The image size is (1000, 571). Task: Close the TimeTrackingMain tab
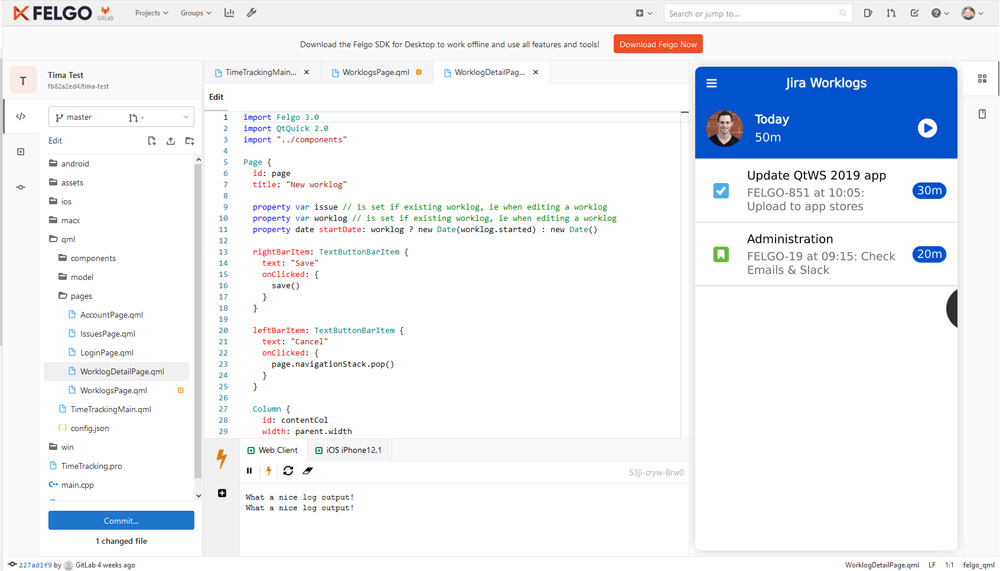pos(307,72)
